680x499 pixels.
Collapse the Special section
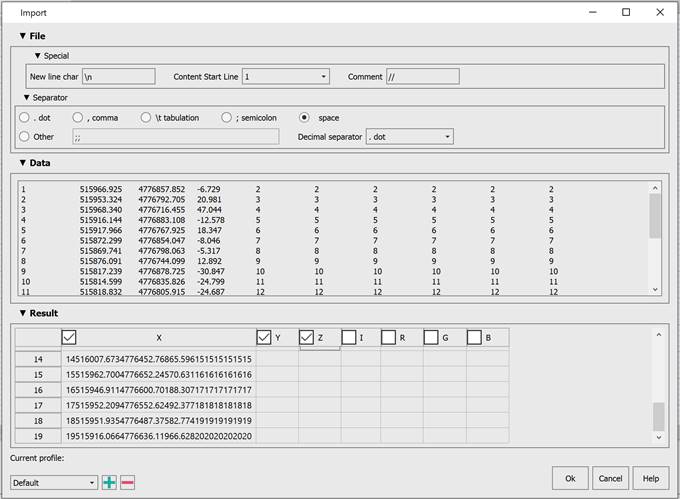(x=38, y=56)
